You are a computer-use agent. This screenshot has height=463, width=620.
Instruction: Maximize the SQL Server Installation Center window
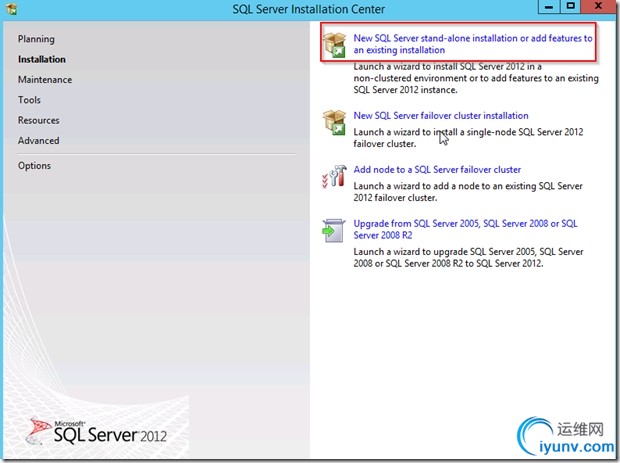click(571, 7)
